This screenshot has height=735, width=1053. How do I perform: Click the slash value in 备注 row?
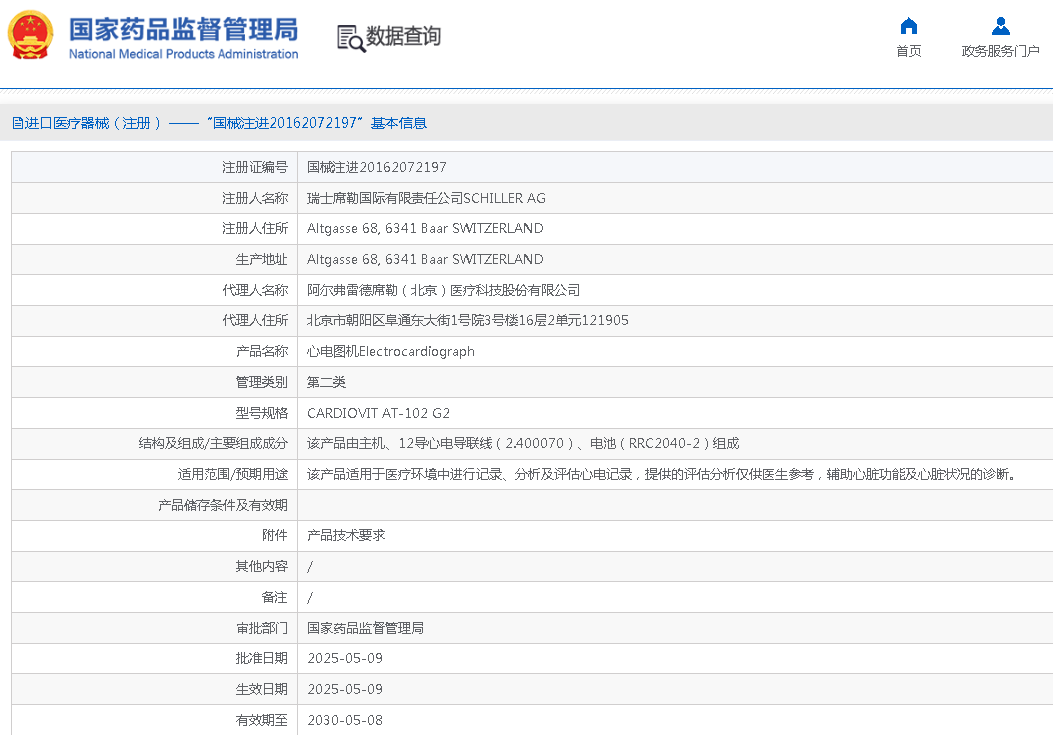[x=310, y=598]
